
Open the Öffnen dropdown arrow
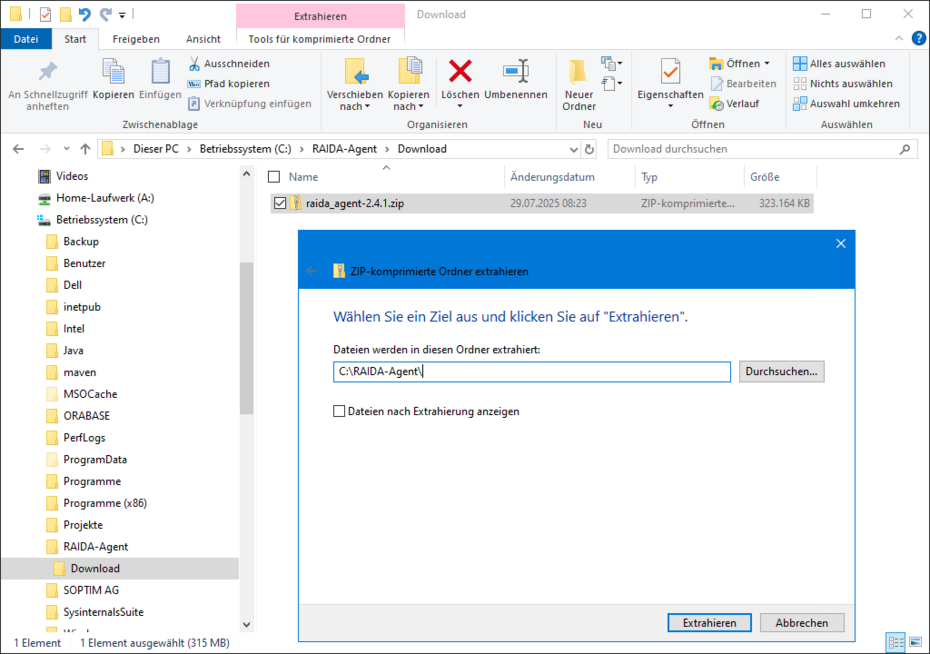tap(767, 63)
